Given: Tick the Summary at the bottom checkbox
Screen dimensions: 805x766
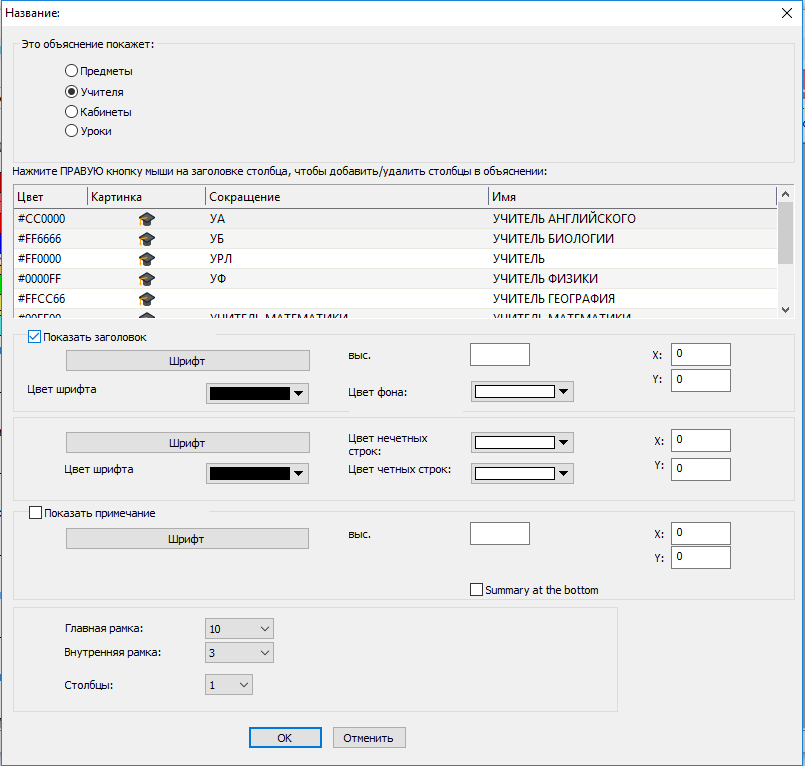Looking at the screenshot, I should click(x=476, y=590).
